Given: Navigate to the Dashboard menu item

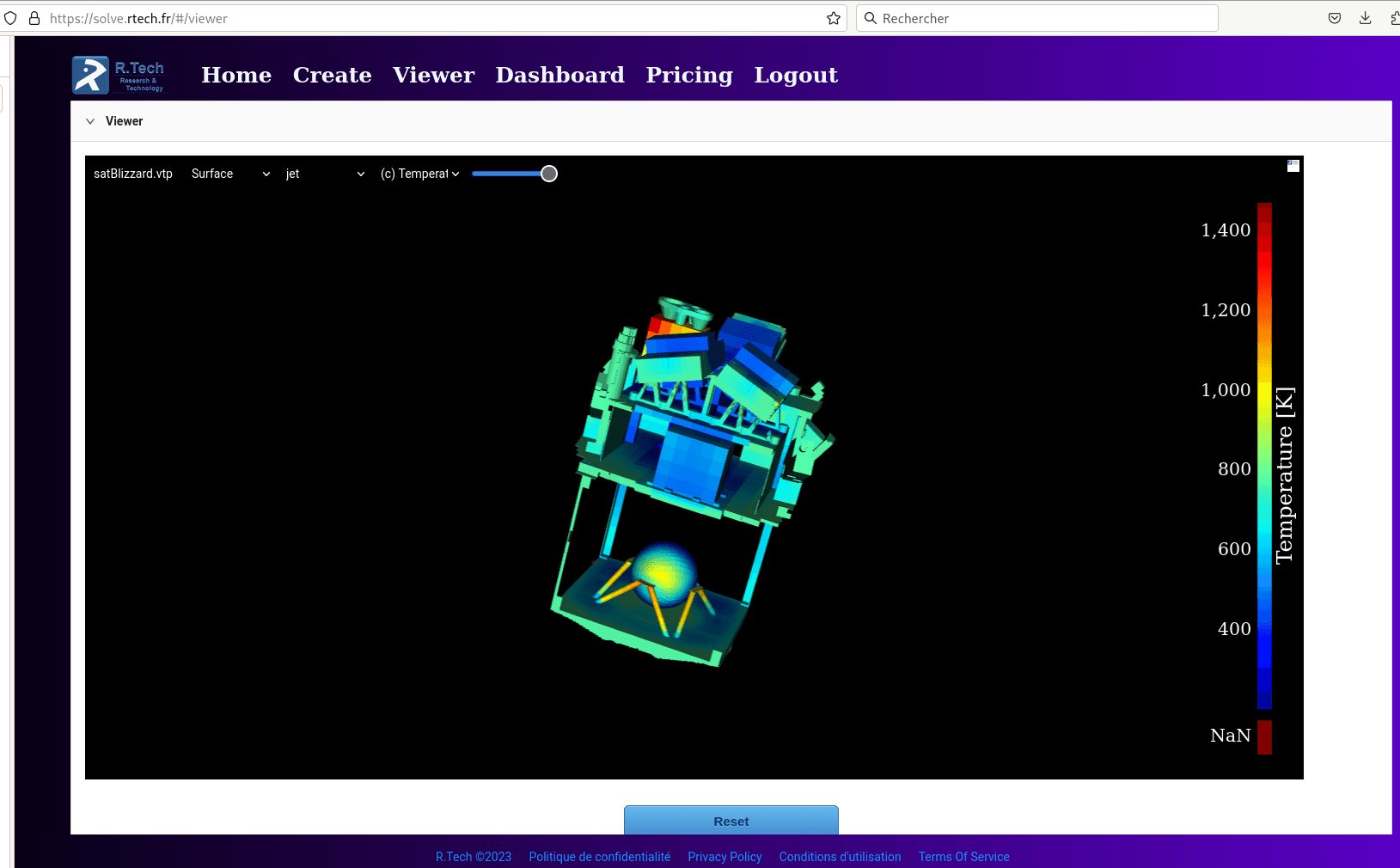Looking at the screenshot, I should point(559,75).
